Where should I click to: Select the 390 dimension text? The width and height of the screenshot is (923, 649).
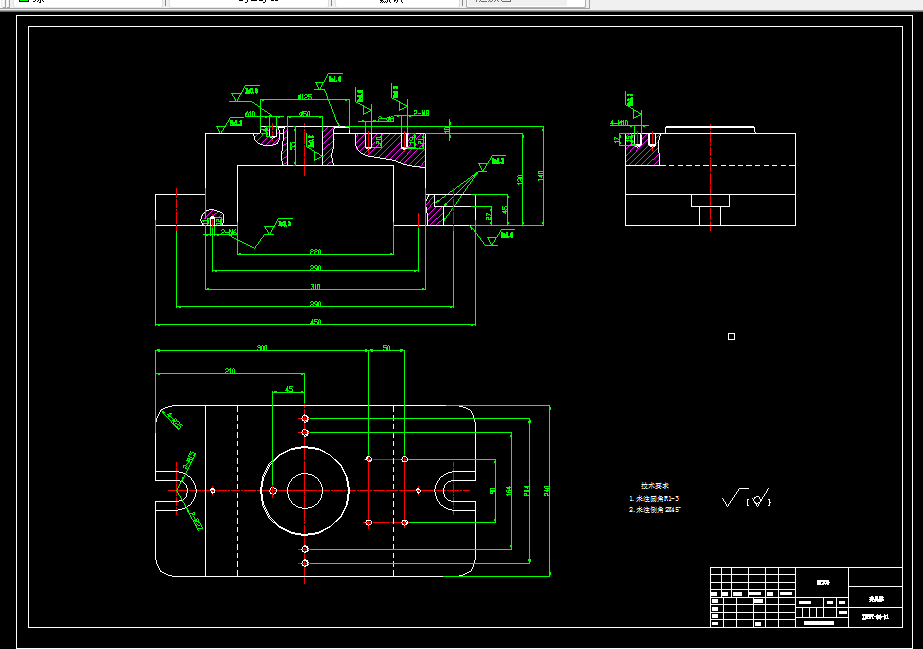coord(316,304)
